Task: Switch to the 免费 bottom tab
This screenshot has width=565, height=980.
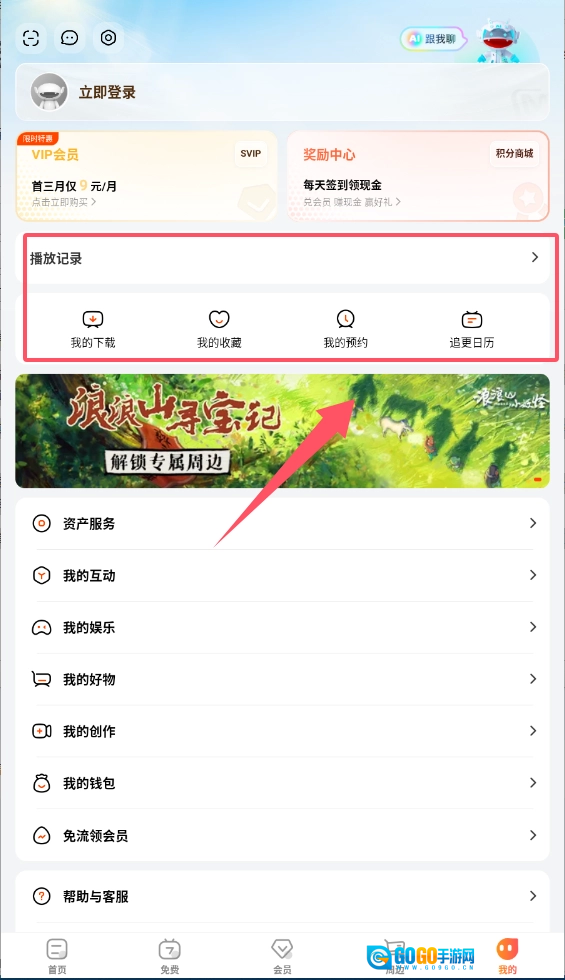Action: [x=169, y=956]
